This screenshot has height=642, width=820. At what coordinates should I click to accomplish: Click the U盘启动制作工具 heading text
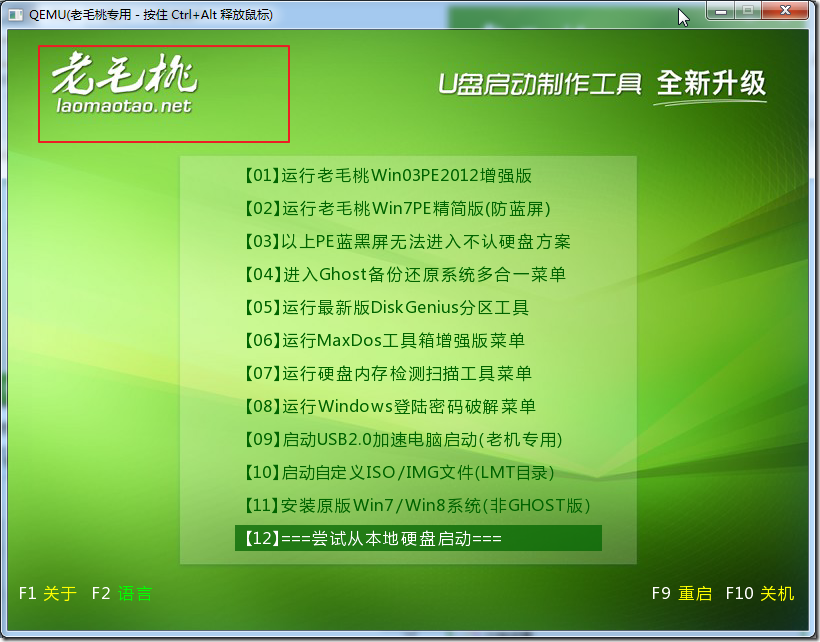click(x=540, y=84)
